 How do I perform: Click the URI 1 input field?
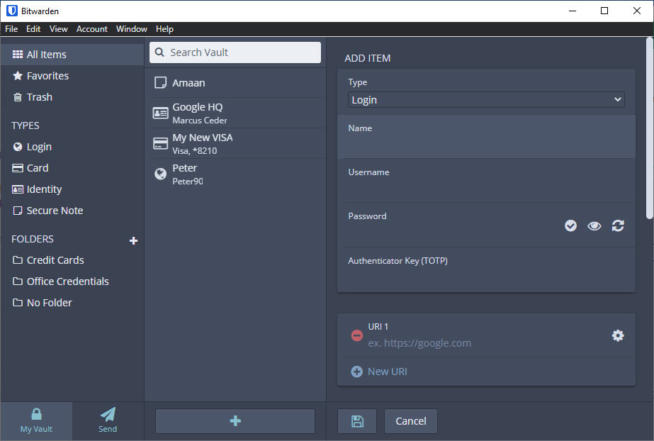pos(486,343)
